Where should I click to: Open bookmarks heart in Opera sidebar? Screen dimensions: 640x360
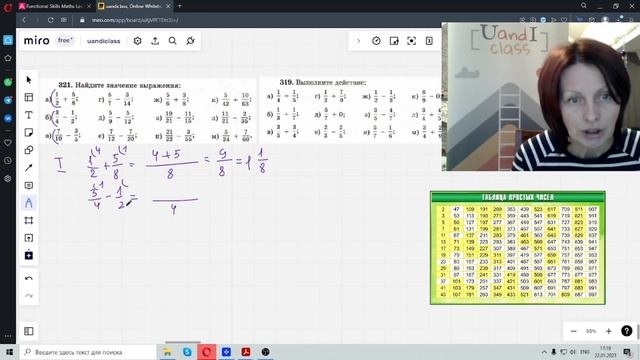(8, 143)
